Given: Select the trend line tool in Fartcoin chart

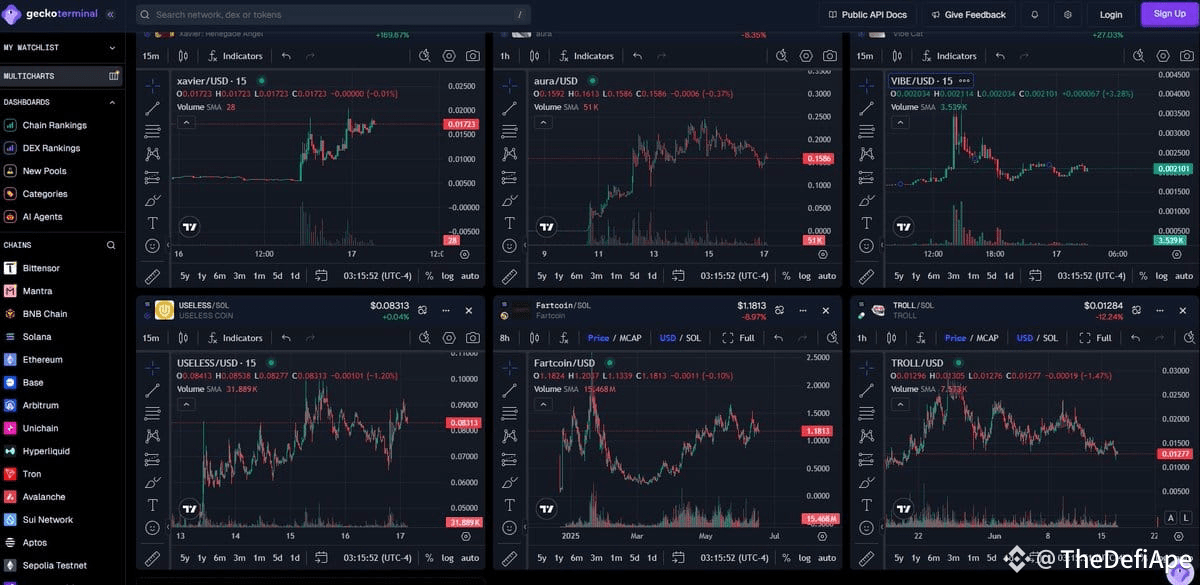Looking at the screenshot, I should coord(509,390).
